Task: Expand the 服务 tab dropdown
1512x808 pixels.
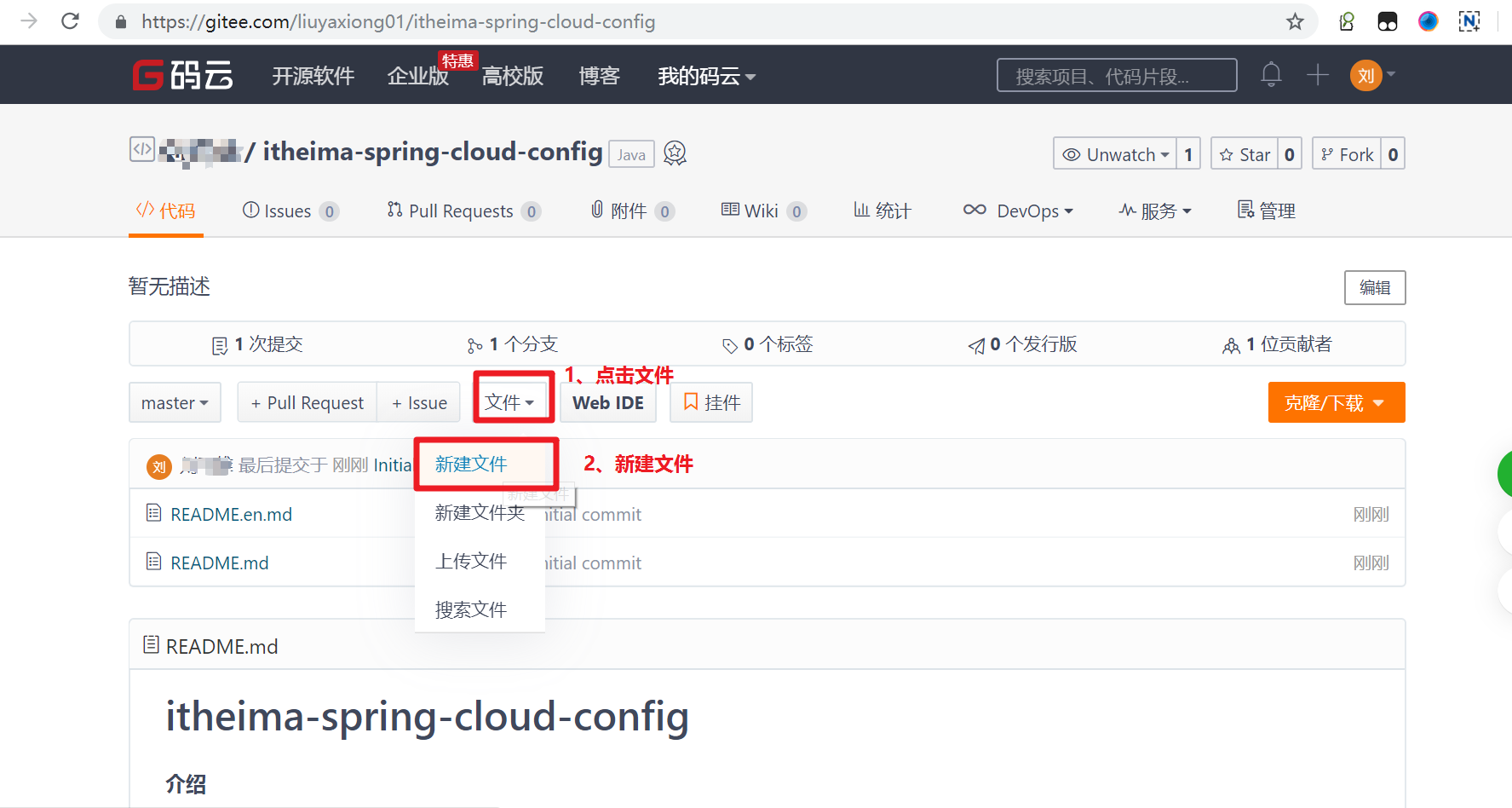Action: 1155,211
